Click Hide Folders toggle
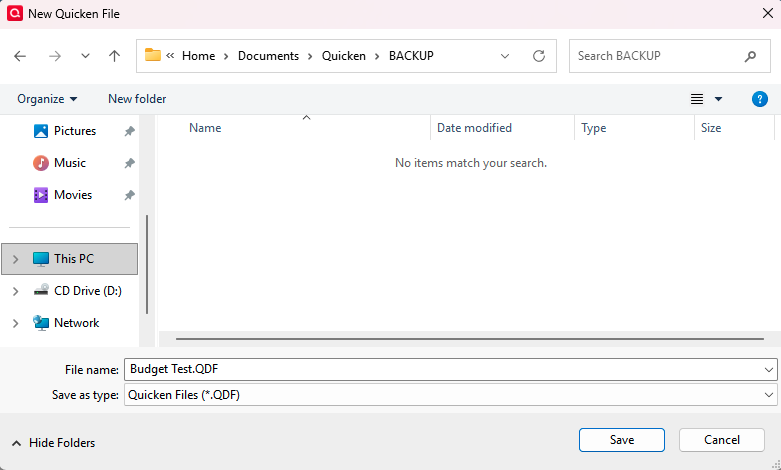The height and width of the screenshot is (470, 781). [53, 443]
